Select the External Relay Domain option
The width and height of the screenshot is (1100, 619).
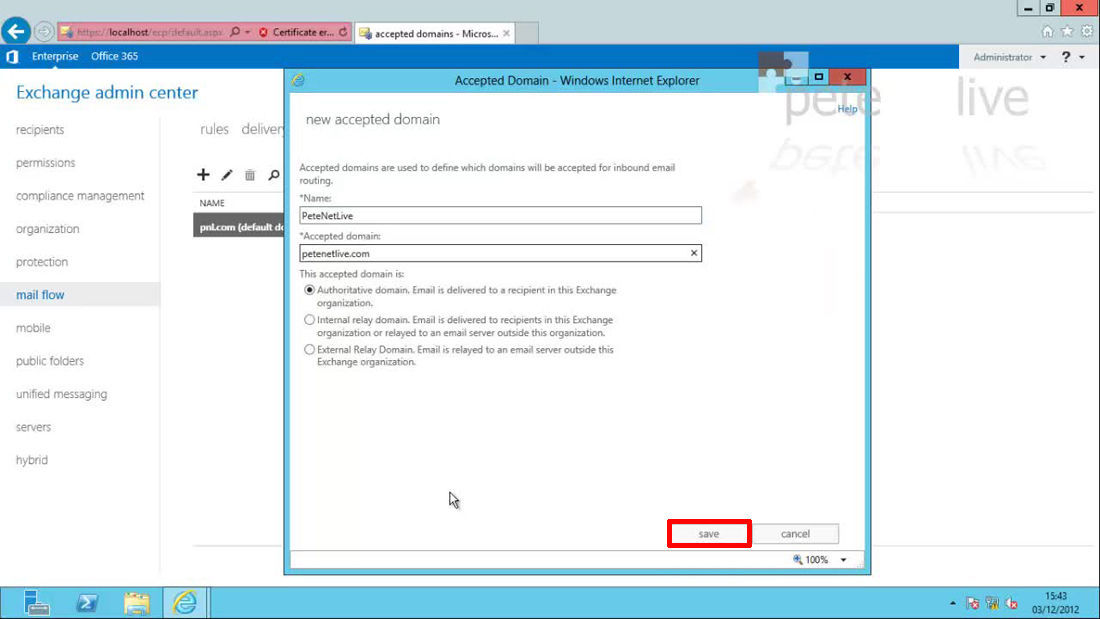pyautogui.click(x=309, y=350)
